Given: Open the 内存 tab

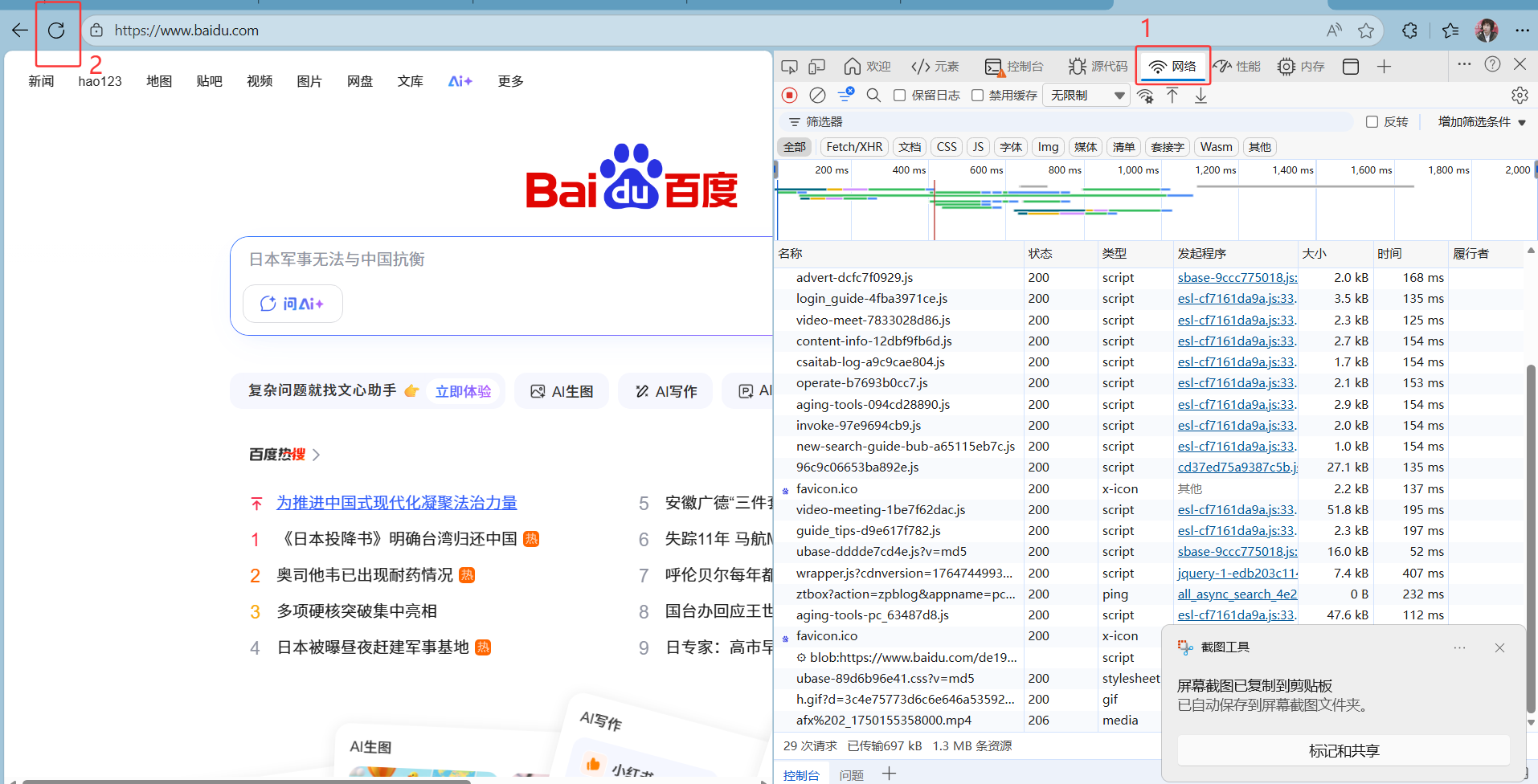Looking at the screenshot, I should pos(1301,67).
